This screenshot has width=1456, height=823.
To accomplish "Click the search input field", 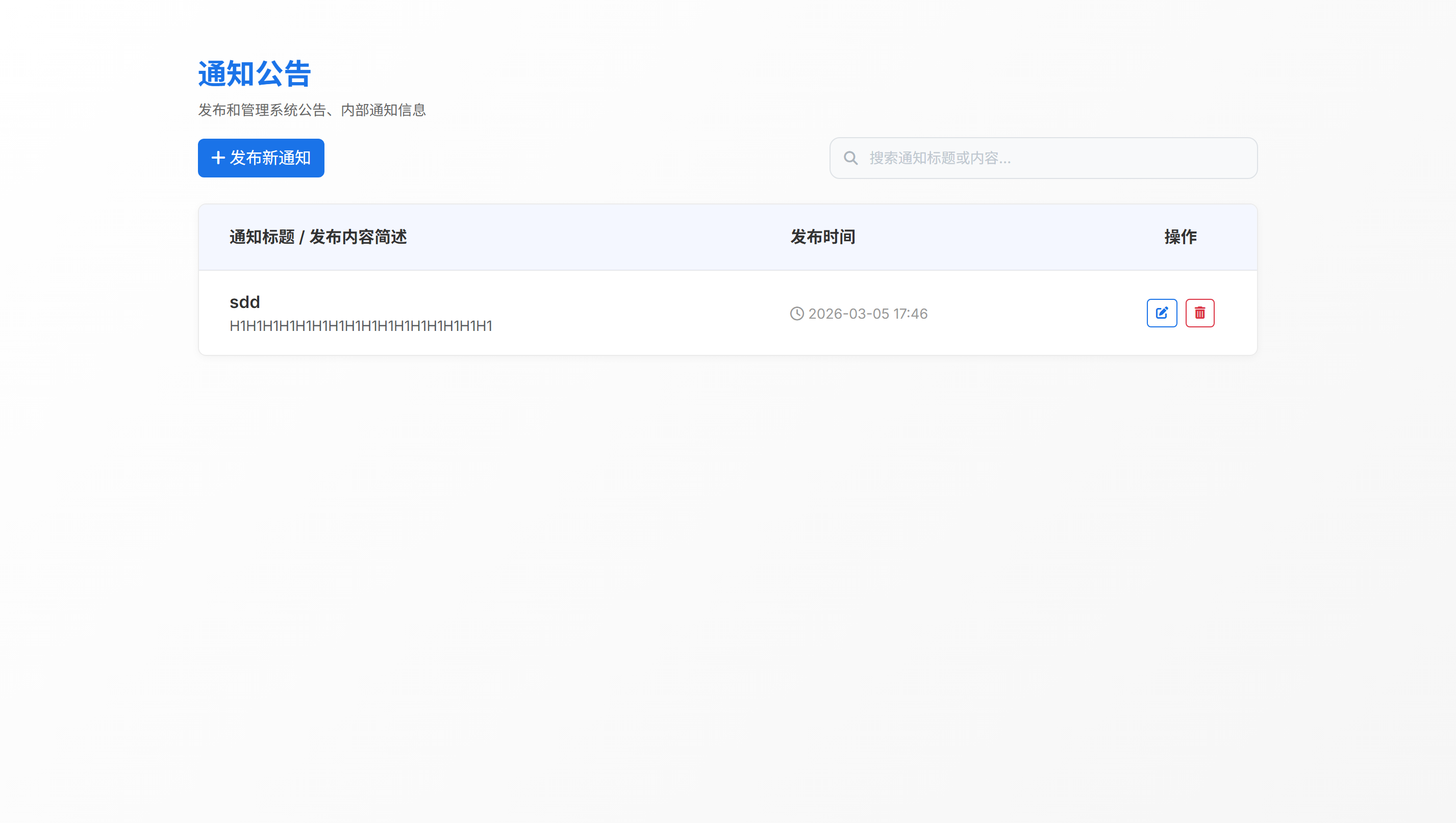I will 1043,158.
